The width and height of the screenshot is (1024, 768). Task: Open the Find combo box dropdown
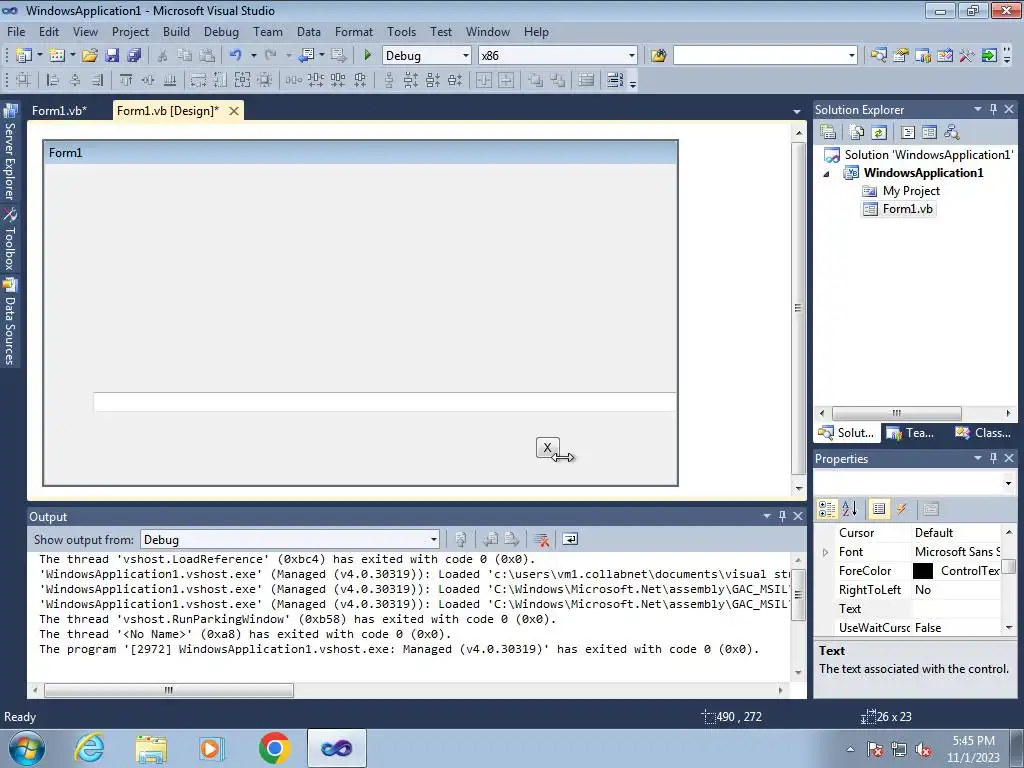(852, 56)
